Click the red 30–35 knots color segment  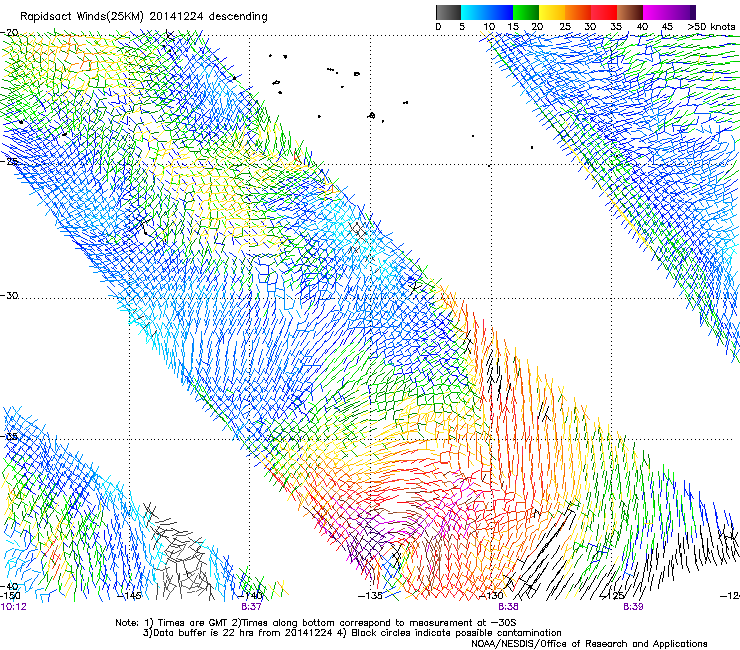604,12
